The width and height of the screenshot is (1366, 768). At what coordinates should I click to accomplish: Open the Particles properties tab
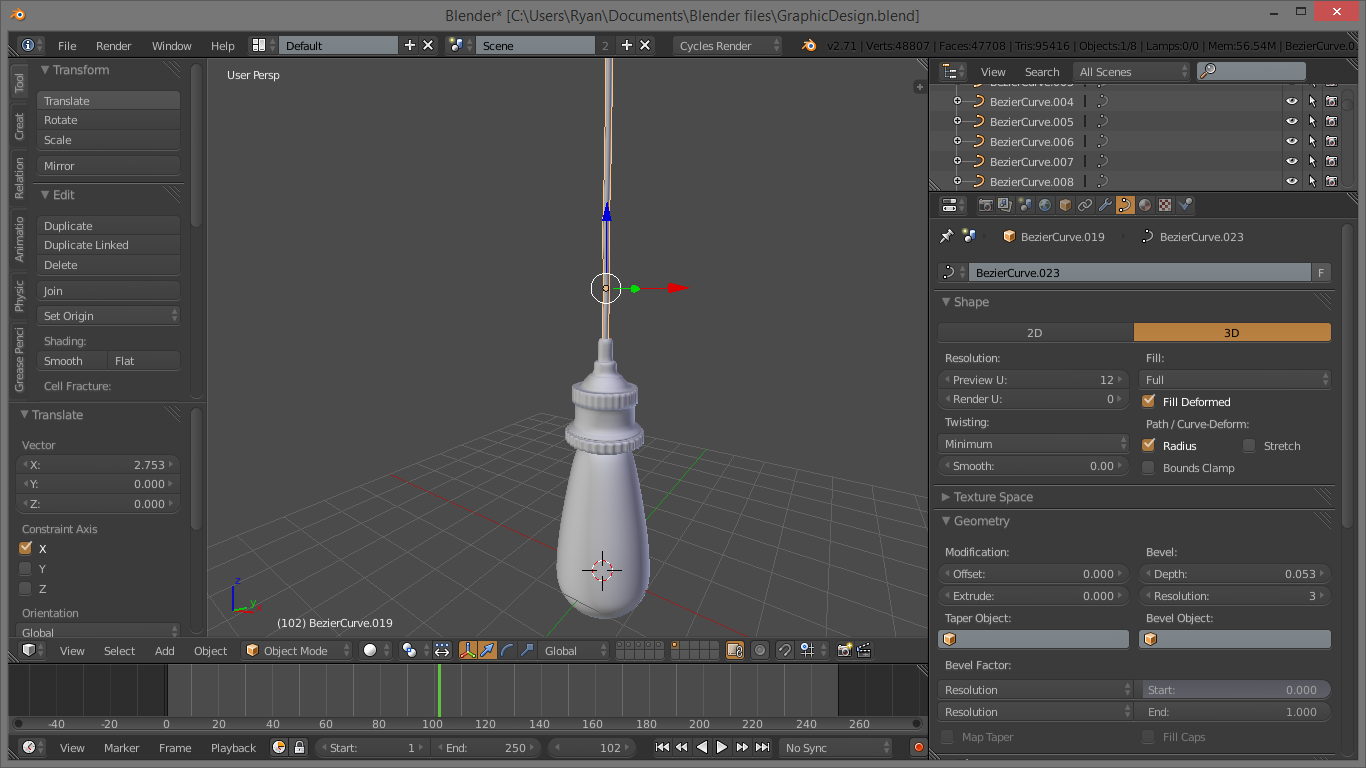[x=1185, y=205]
